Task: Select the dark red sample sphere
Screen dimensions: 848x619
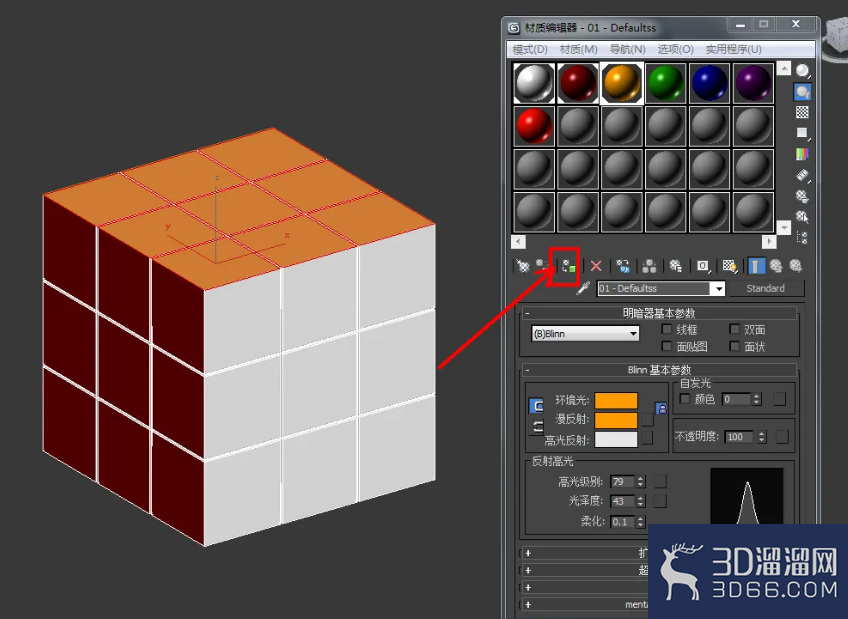Action: click(578, 83)
